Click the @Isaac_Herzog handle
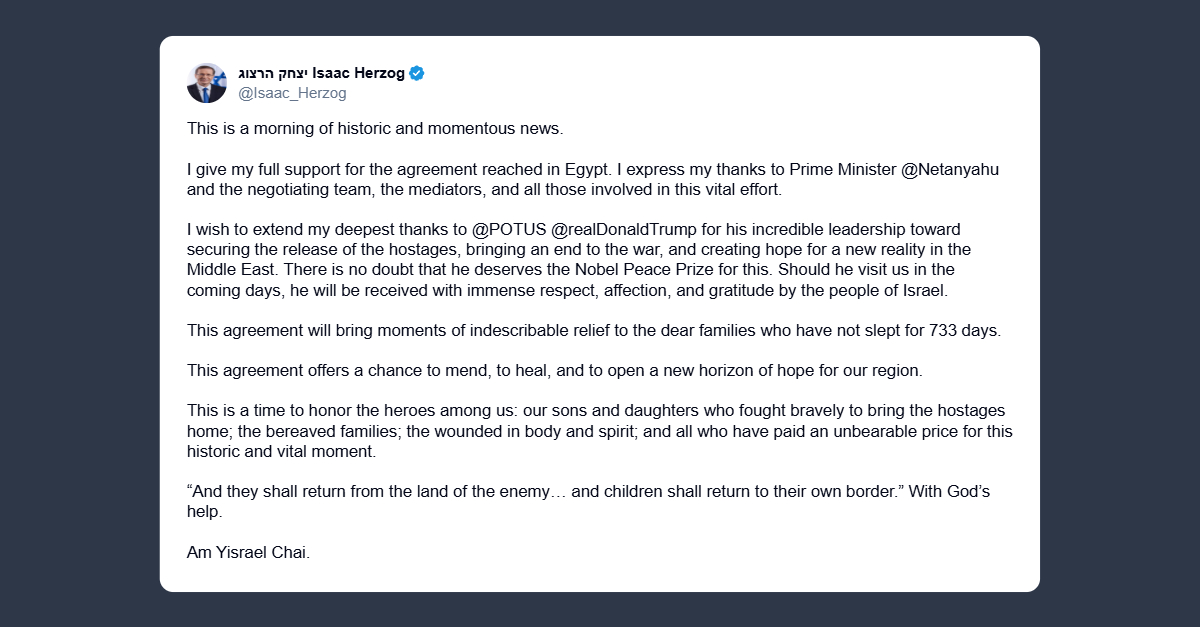This screenshot has height=627, width=1200. (x=292, y=93)
